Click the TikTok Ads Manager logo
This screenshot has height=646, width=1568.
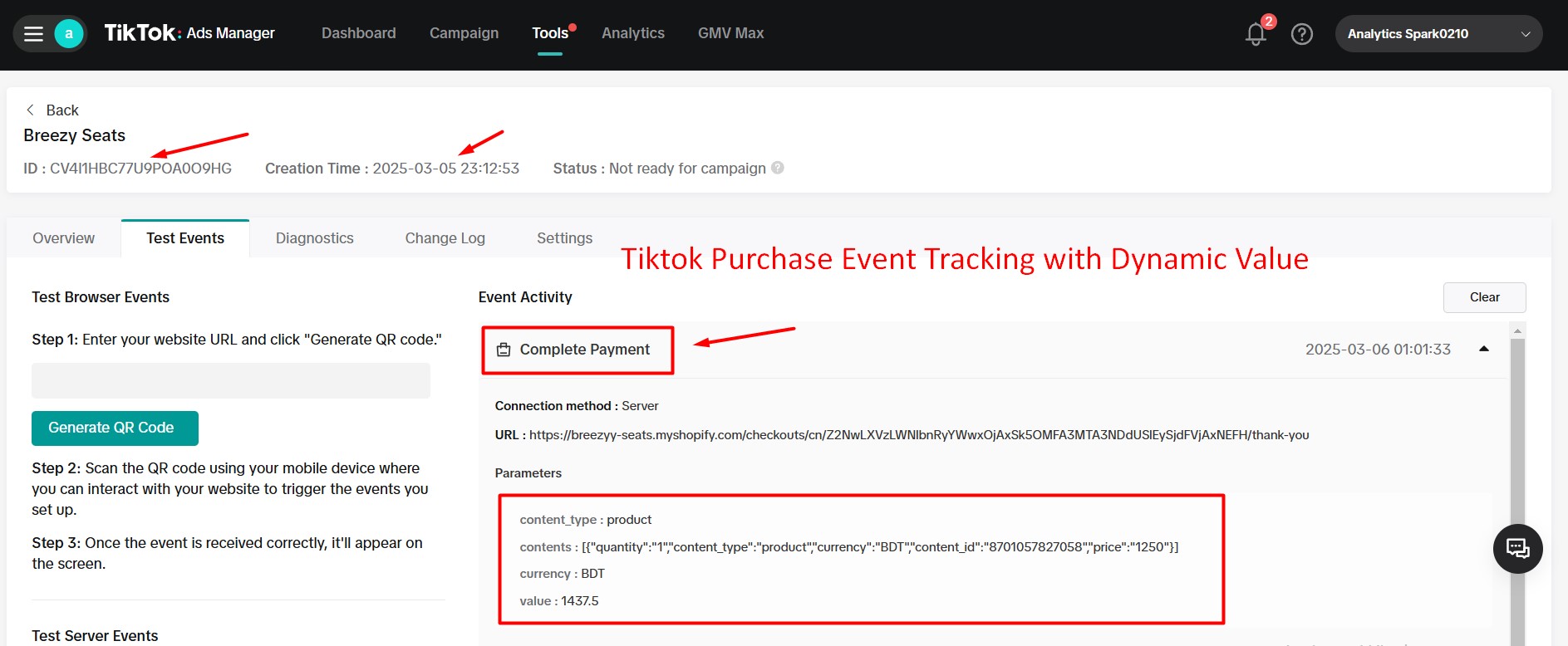click(x=189, y=33)
